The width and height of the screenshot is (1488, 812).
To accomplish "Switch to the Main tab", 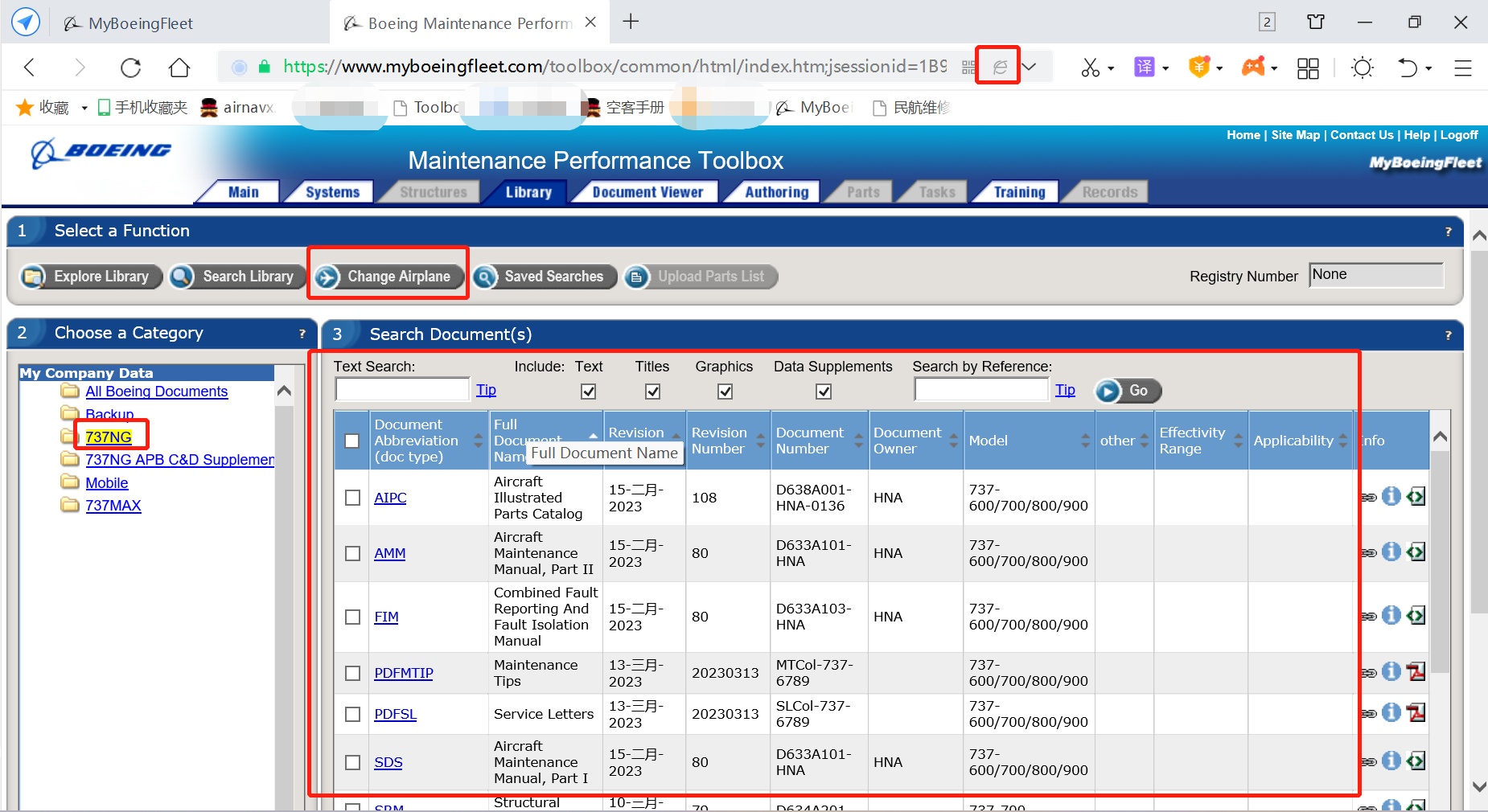I will tap(243, 192).
